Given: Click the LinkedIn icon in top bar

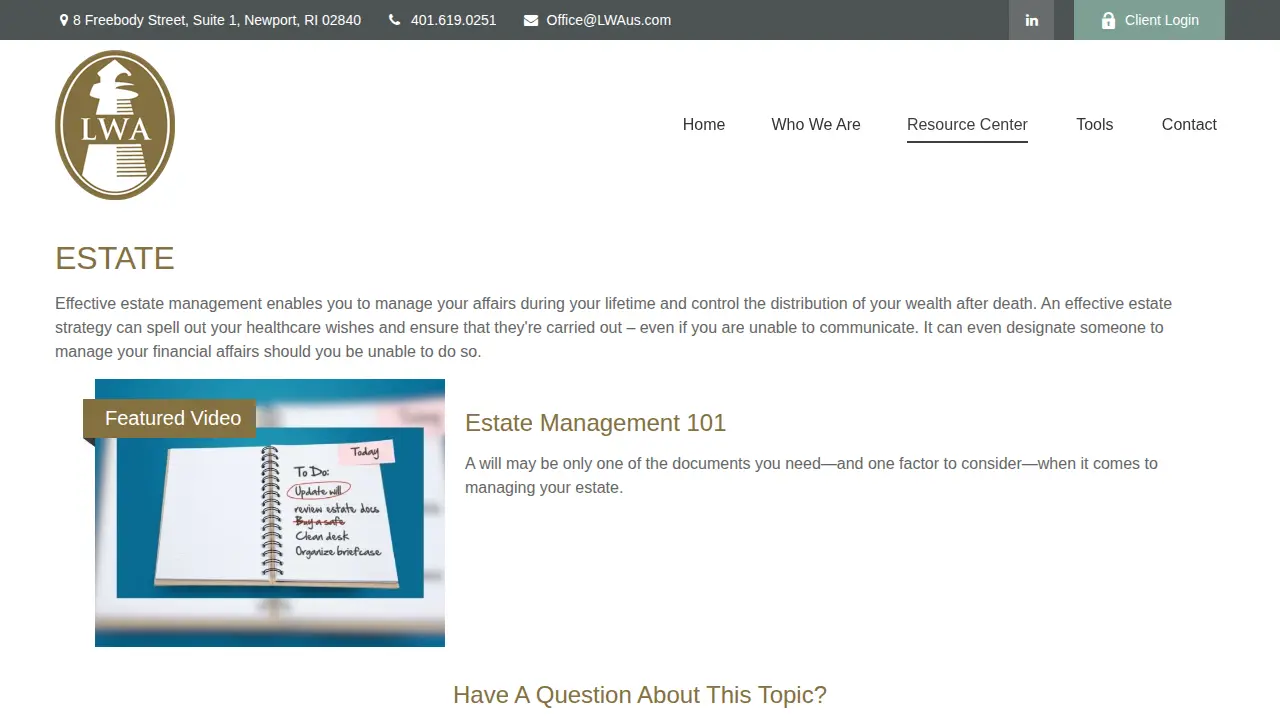Looking at the screenshot, I should (1031, 20).
